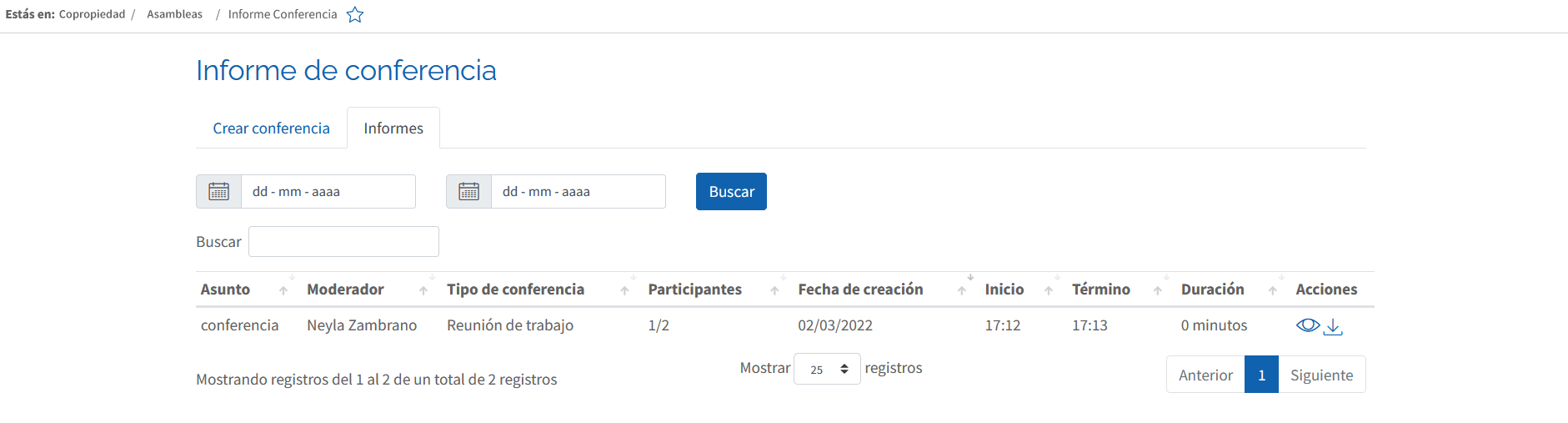Sort by Fecha de creación column
The height and width of the screenshot is (423, 1568).
point(882,290)
